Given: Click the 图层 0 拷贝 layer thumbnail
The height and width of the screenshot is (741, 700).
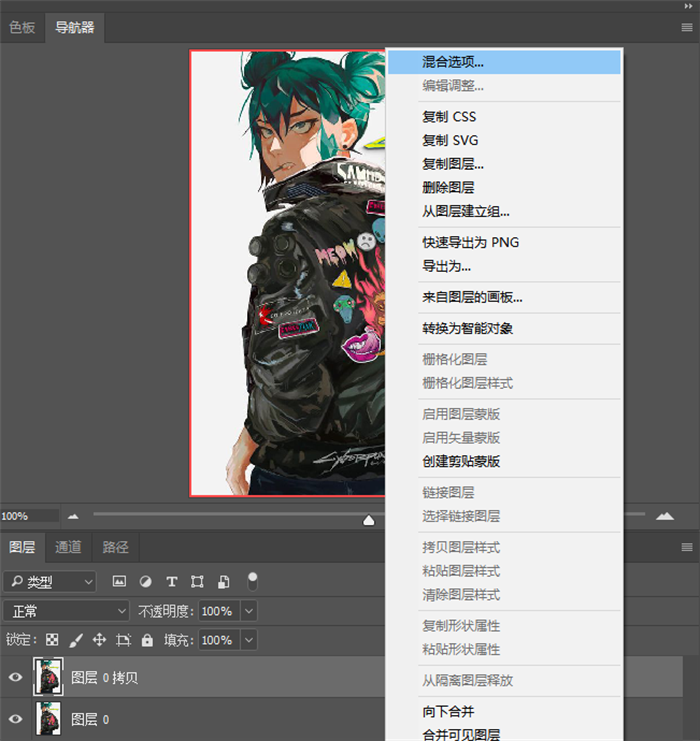Looking at the screenshot, I should pos(48,677).
